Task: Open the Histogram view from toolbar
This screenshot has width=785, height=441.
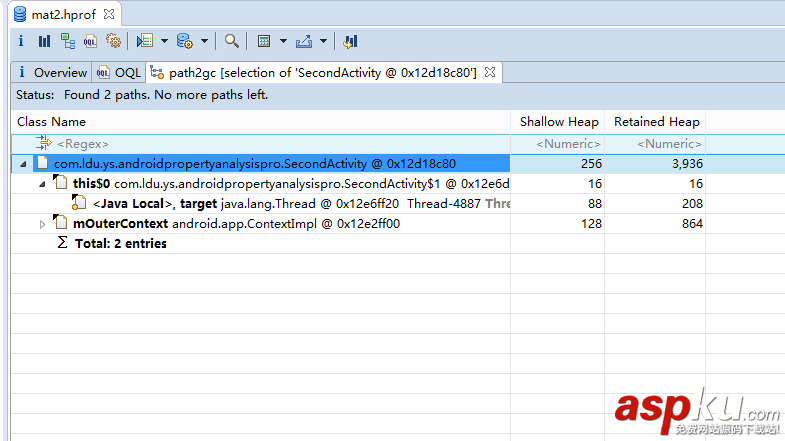Action: pos(44,41)
